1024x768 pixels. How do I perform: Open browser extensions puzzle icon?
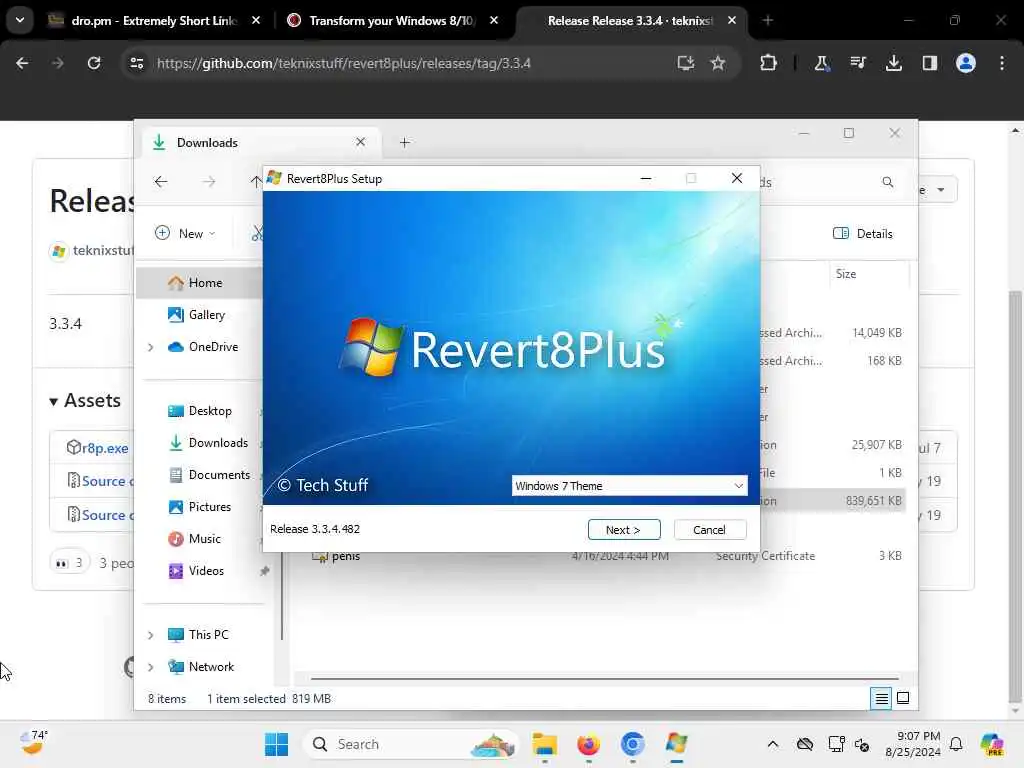coord(769,63)
